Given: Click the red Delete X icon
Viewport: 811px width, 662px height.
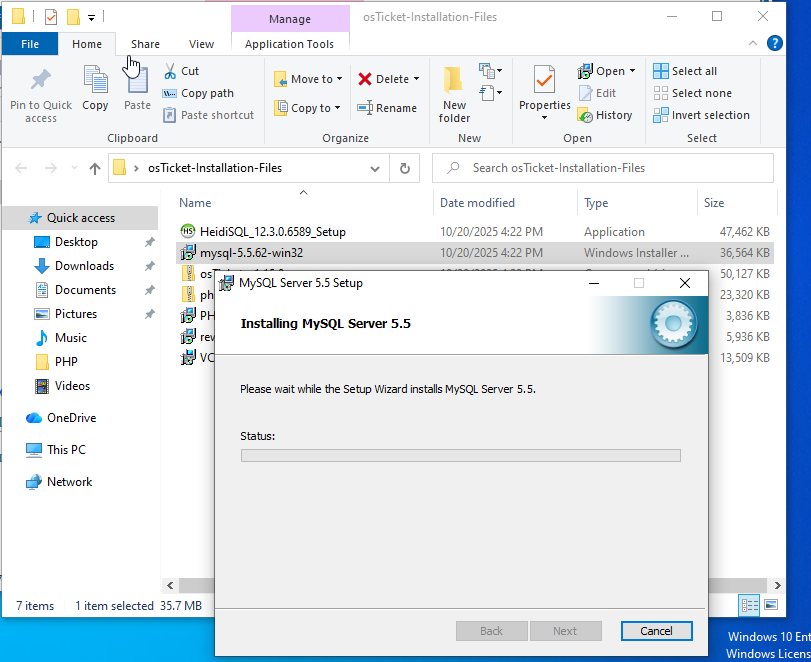Looking at the screenshot, I should [x=365, y=79].
